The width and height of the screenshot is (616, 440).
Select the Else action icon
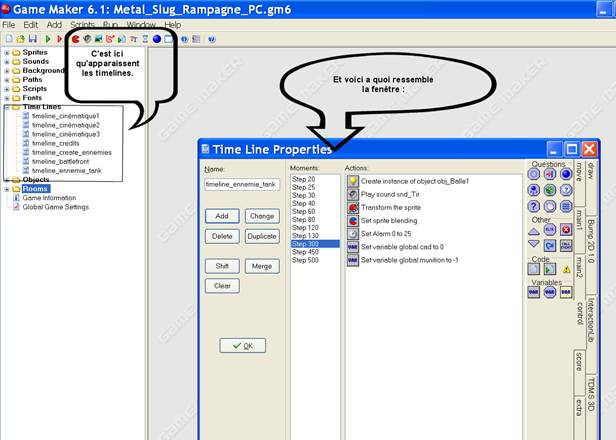coord(550,229)
